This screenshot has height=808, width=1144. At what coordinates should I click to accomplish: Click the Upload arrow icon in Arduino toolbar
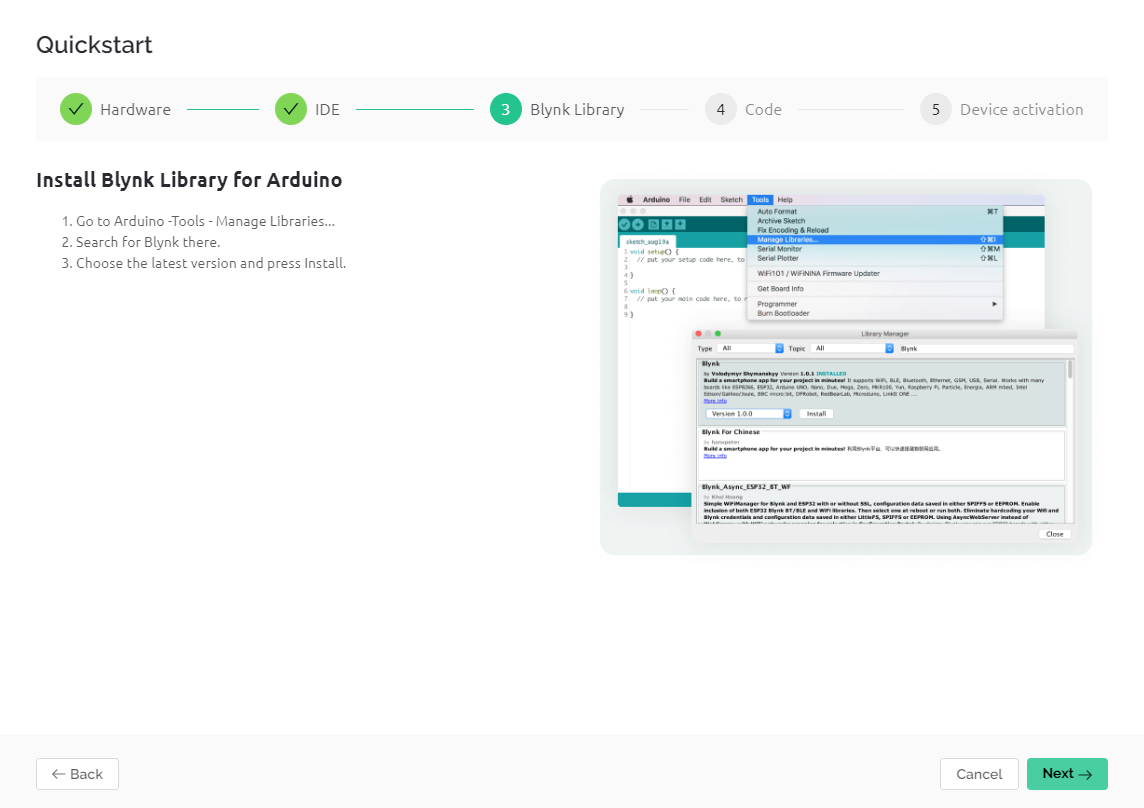tap(636, 224)
